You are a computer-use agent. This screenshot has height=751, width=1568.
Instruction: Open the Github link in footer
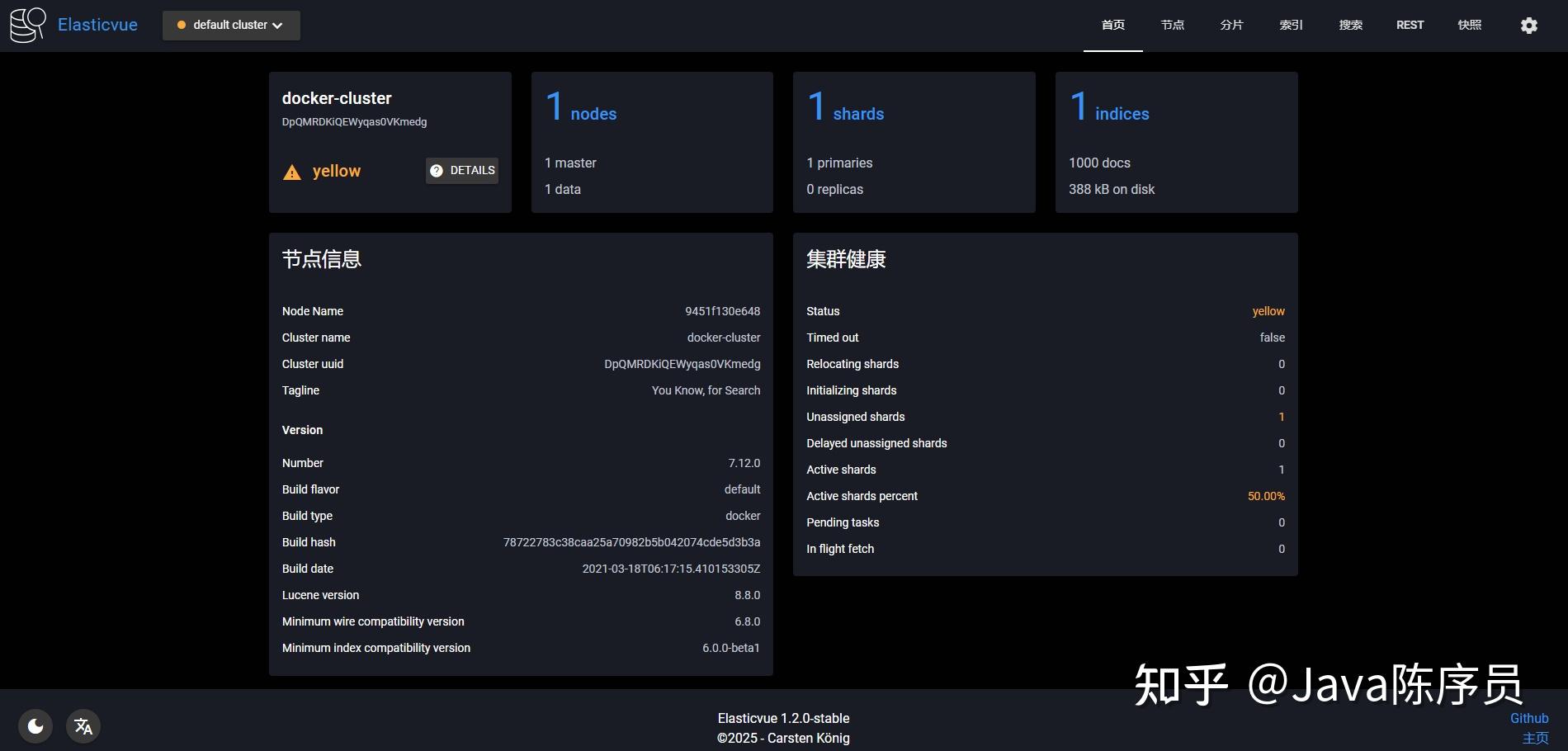1529,718
